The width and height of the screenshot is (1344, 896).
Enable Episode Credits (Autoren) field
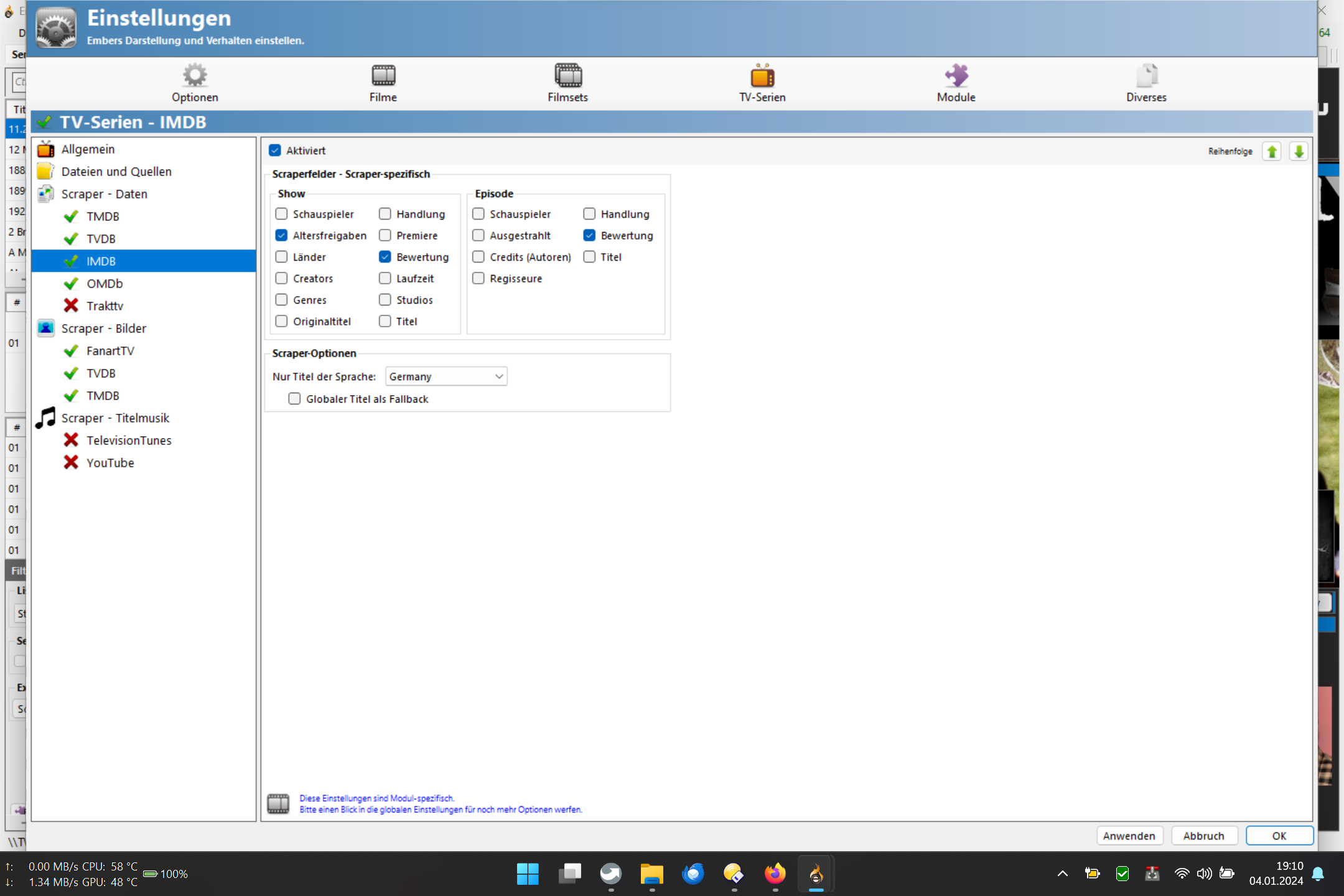coord(478,257)
